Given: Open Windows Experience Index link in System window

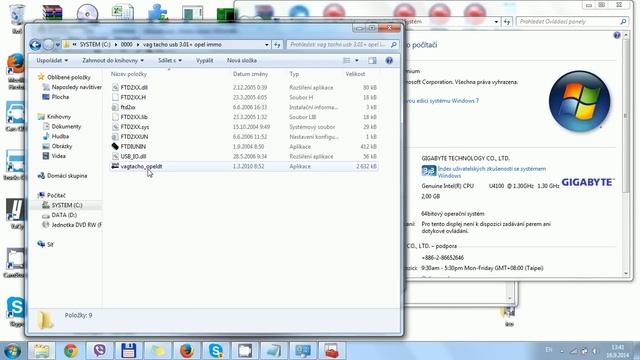Looking at the screenshot, I should click(x=491, y=172).
